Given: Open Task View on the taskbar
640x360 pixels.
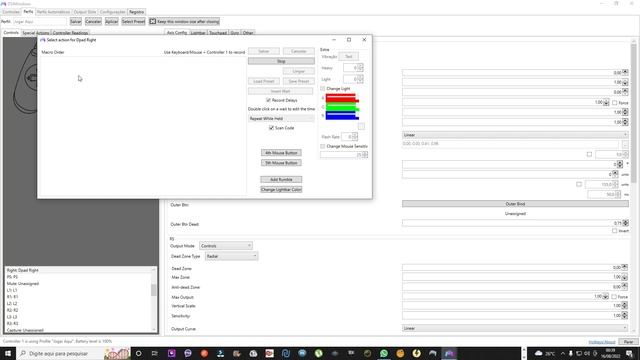Looking at the screenshot, I should pos(154,353).
